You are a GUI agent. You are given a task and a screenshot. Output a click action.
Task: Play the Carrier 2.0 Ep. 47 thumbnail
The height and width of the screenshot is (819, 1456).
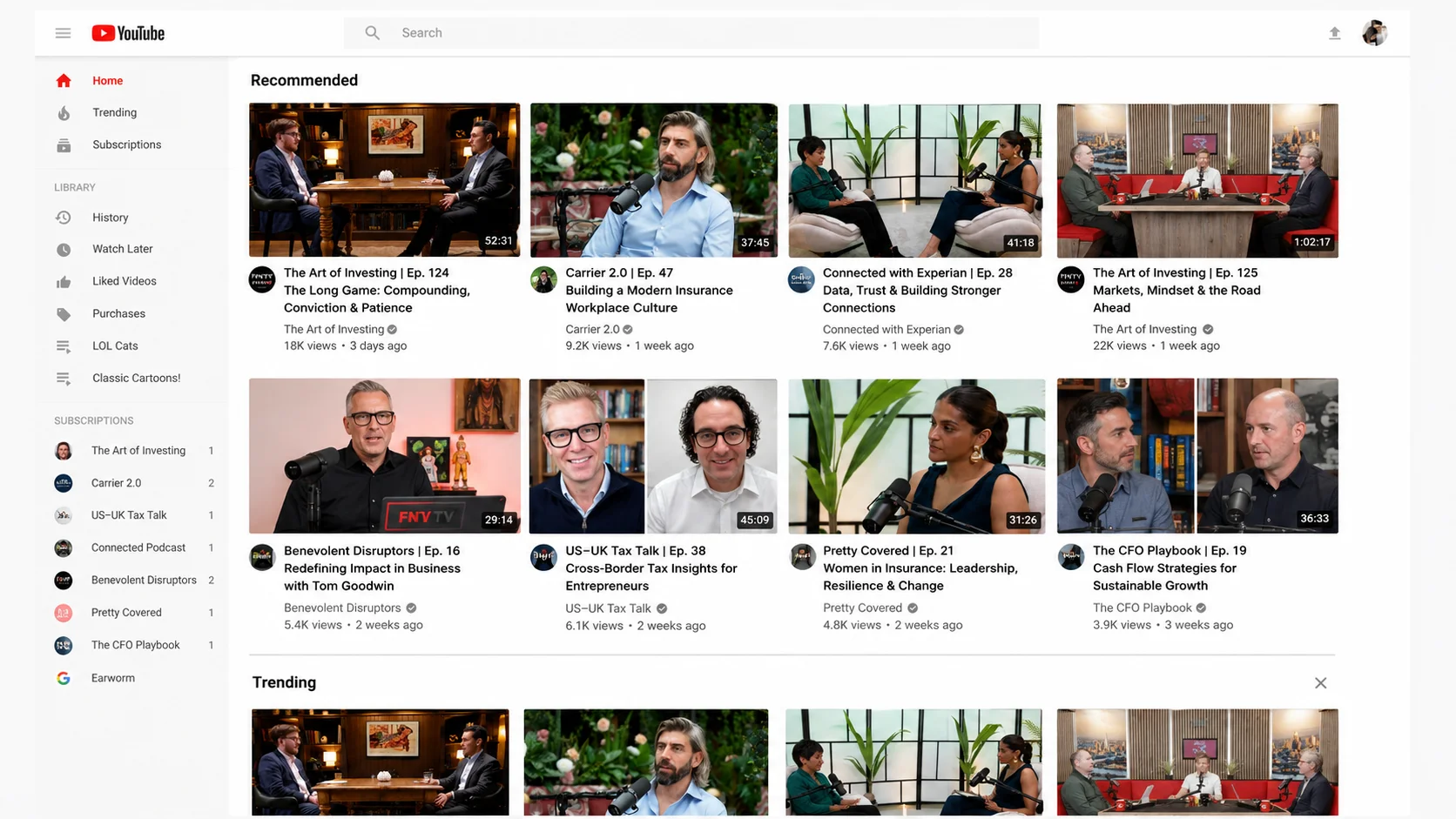tap(654, 180)
